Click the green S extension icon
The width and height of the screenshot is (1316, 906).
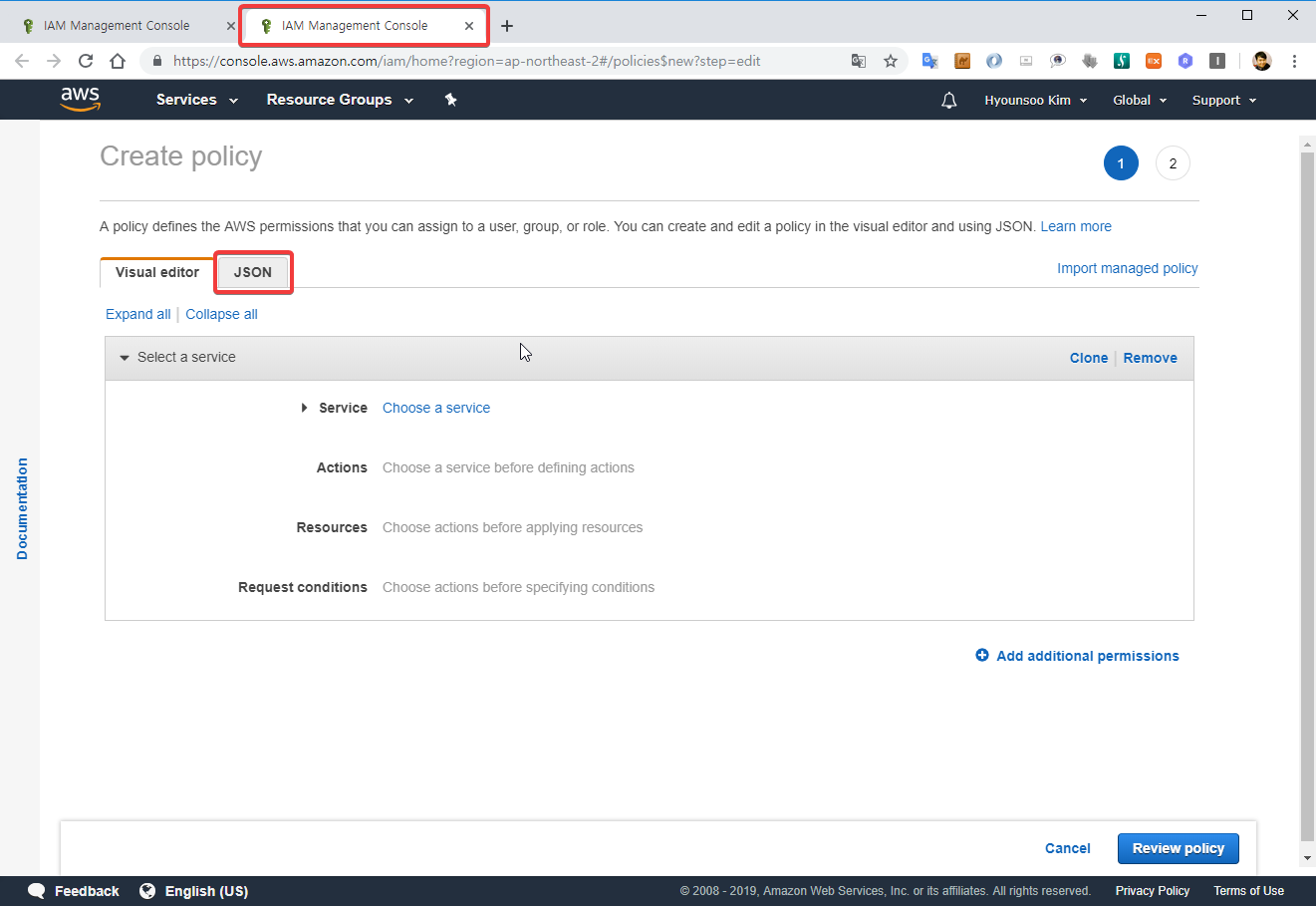(1122, 61)
